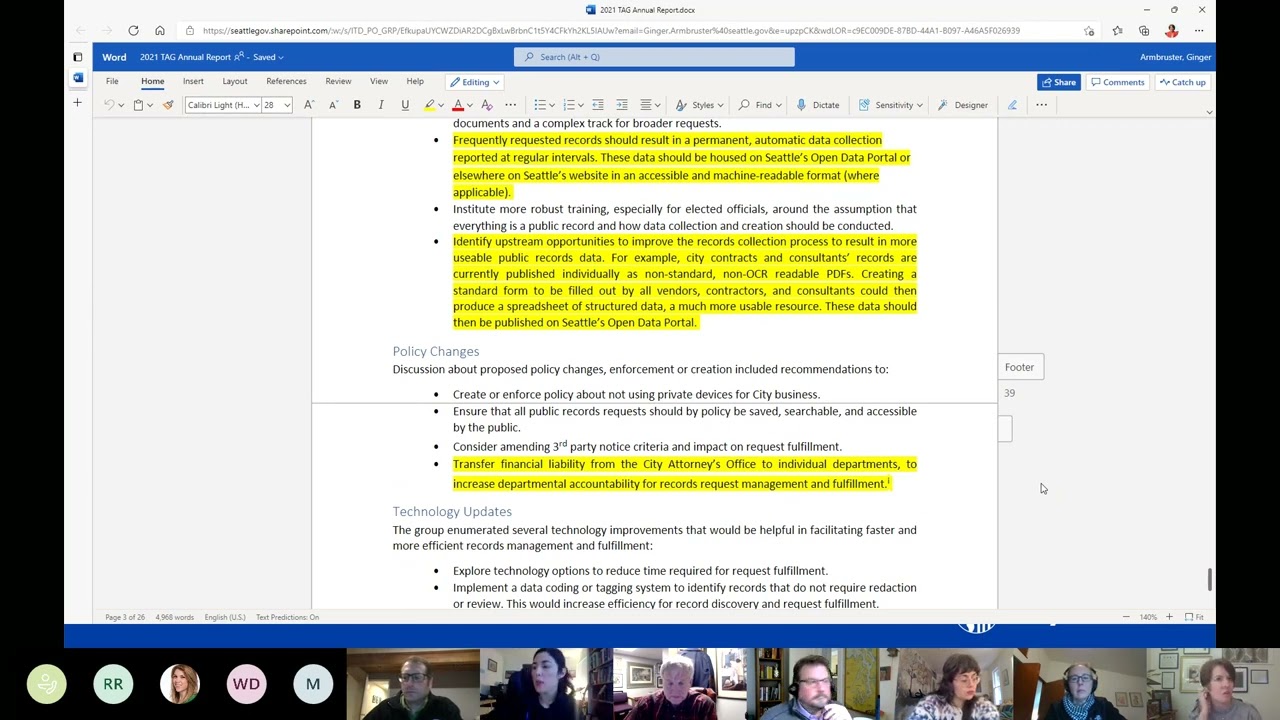Select the Home ribbon tab
Viewport: 1280px width, 720px height.
[152, 81]
